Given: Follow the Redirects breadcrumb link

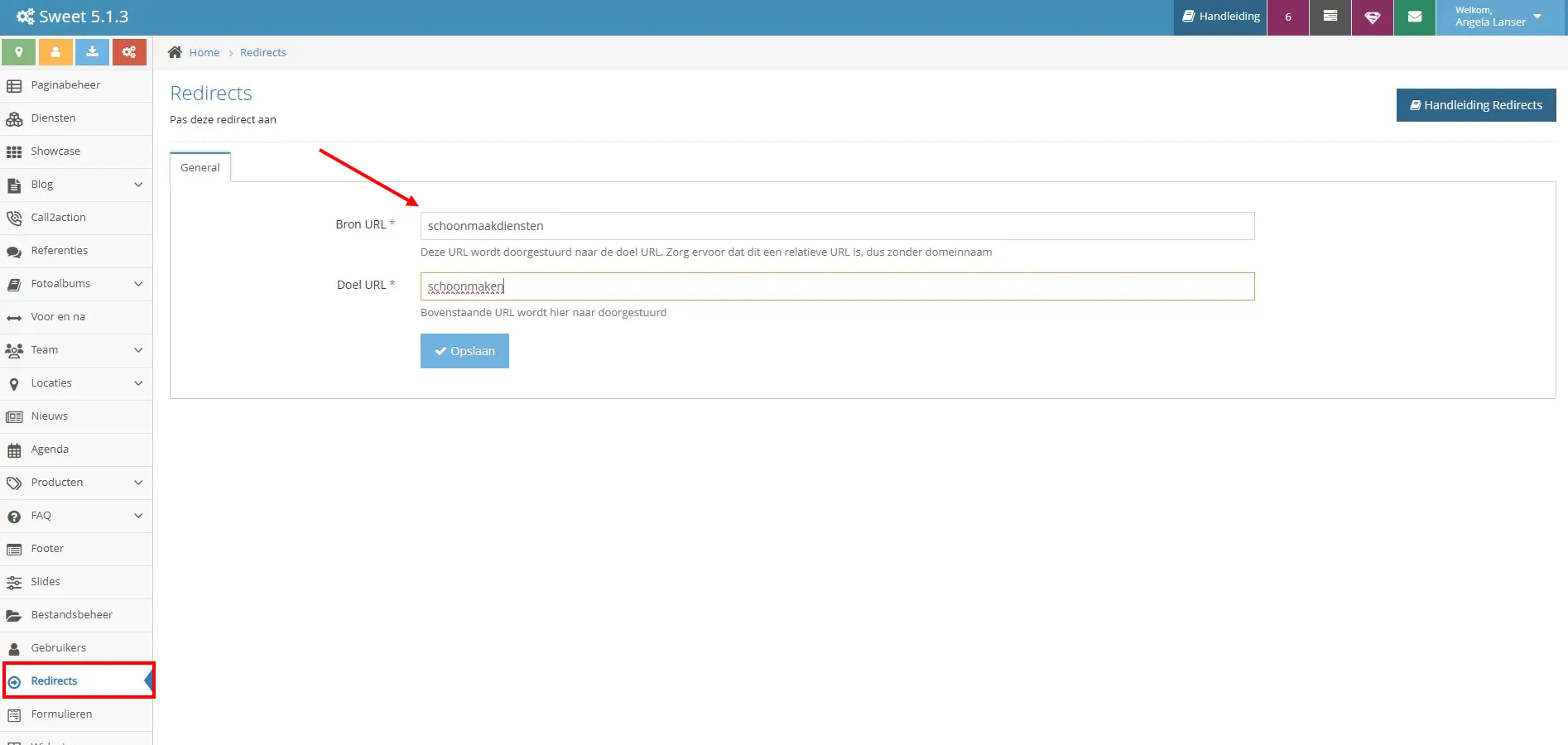Looking at the screenshot, I should coord(263,52).
